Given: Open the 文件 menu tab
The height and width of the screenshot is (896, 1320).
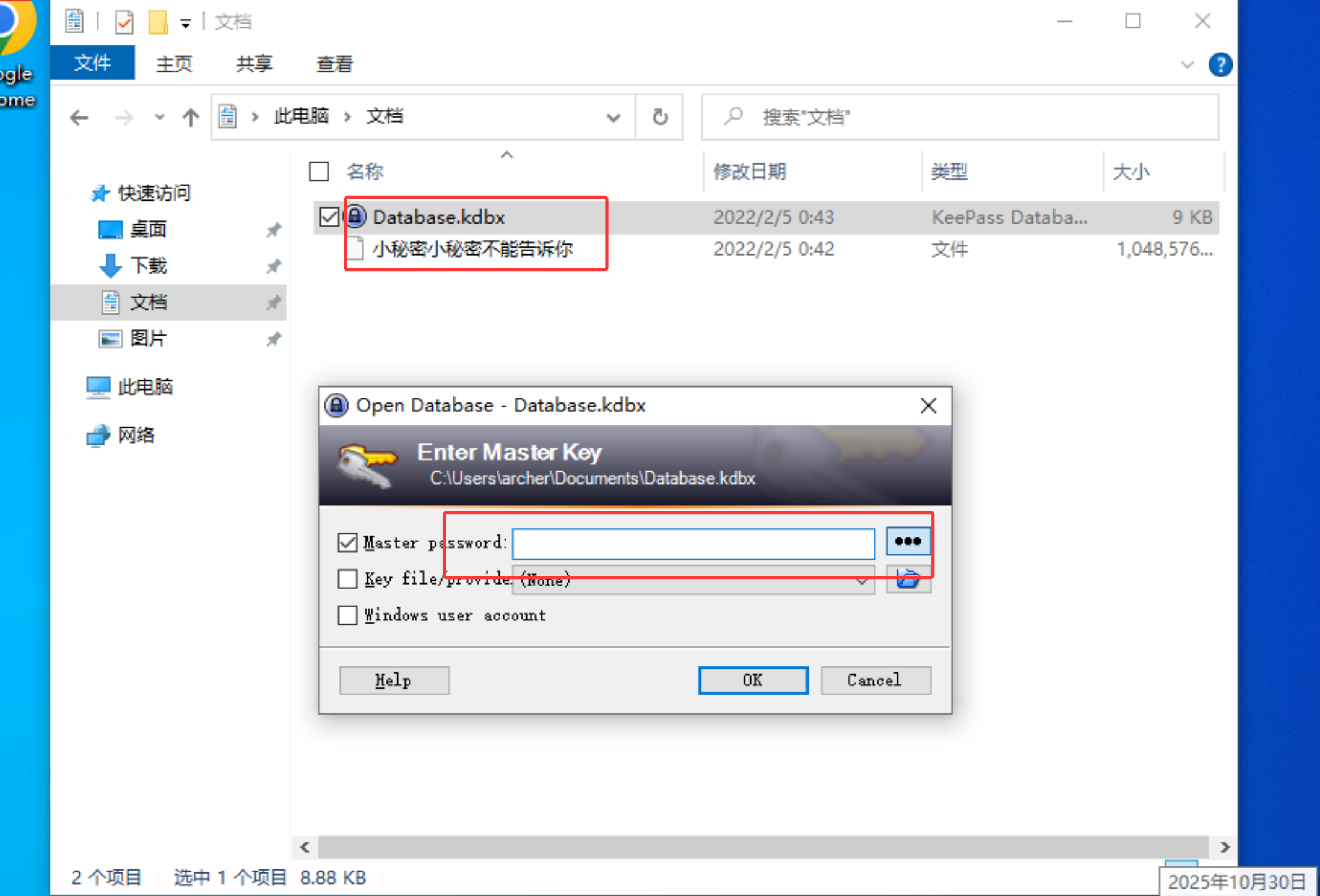Looking at the screenshot, I should (92, 63).
